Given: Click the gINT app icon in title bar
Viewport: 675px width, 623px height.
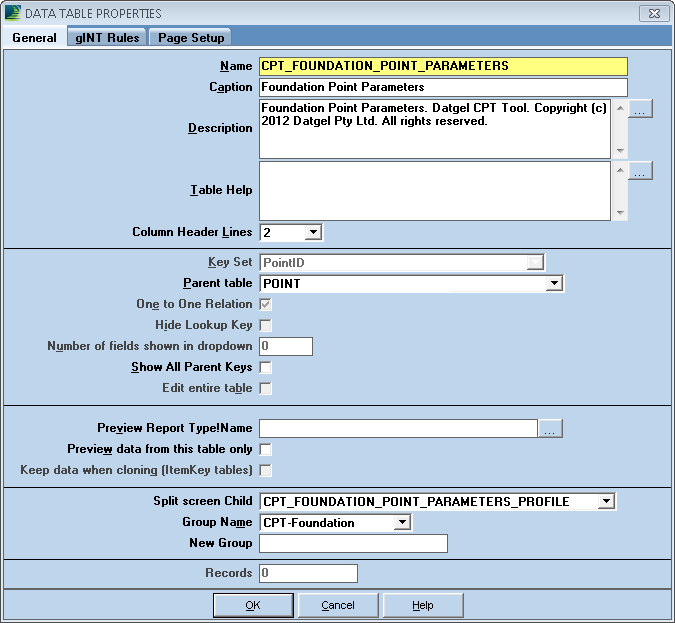Looking at the screenshot, I should coord(13,13).
